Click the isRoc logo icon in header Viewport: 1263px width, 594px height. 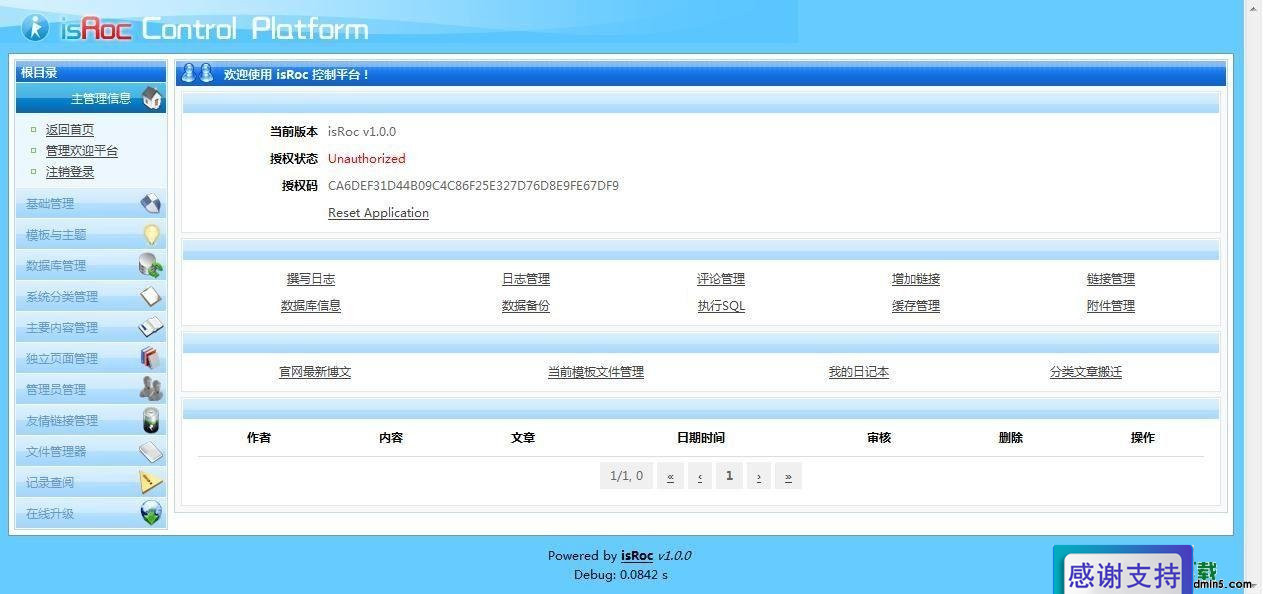coord(35,28)
